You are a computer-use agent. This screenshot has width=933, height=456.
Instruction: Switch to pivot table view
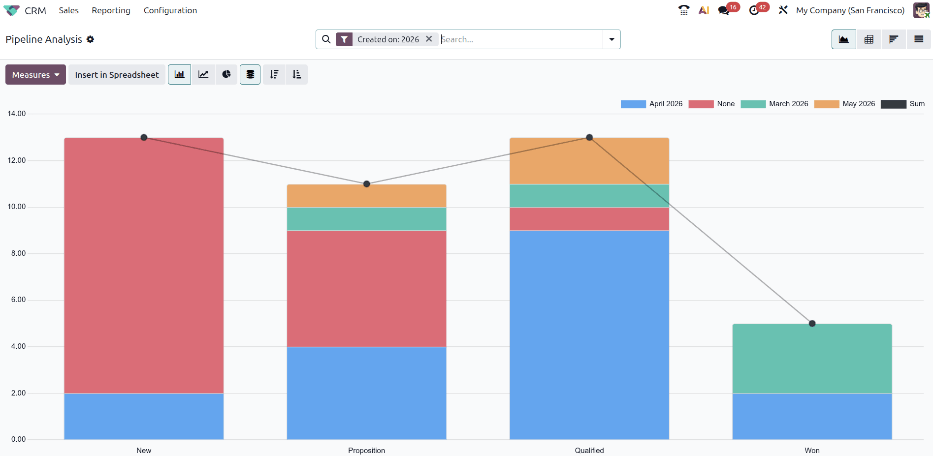[869, 39]
